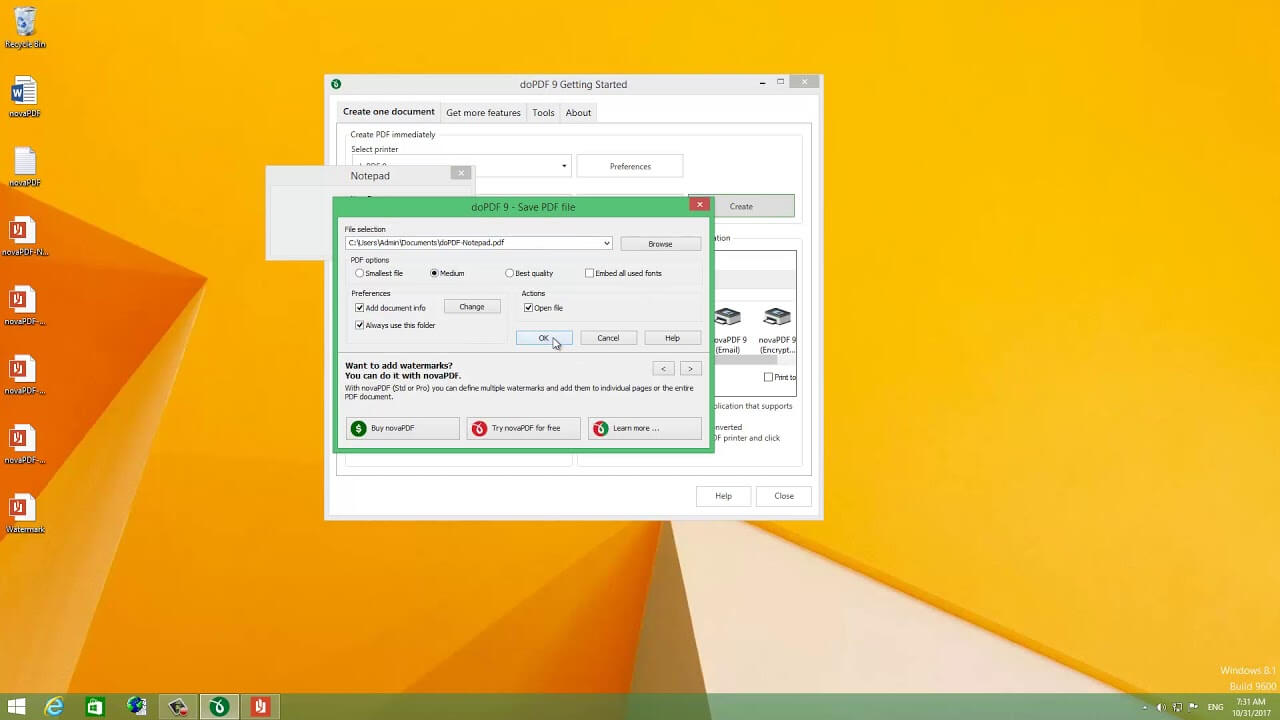Click the doPDF icon in the taskbar
This screenshot has width=1280, height=720.
[219, 707]
